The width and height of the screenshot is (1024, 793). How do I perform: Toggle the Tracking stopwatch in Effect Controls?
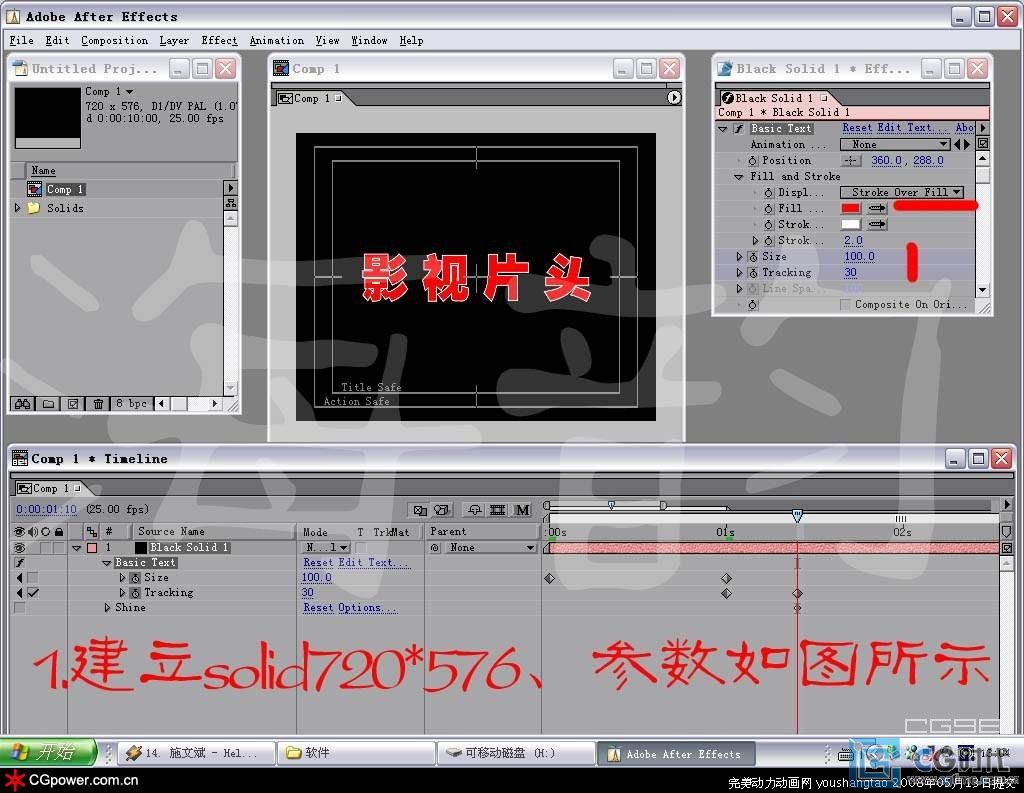[x=753, y=272]
